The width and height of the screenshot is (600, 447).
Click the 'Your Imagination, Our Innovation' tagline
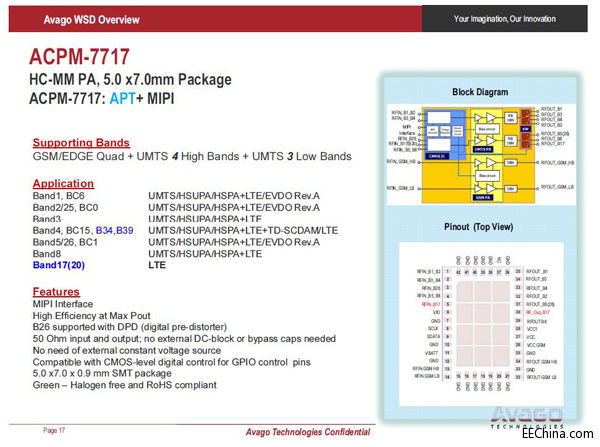(505, 19)
